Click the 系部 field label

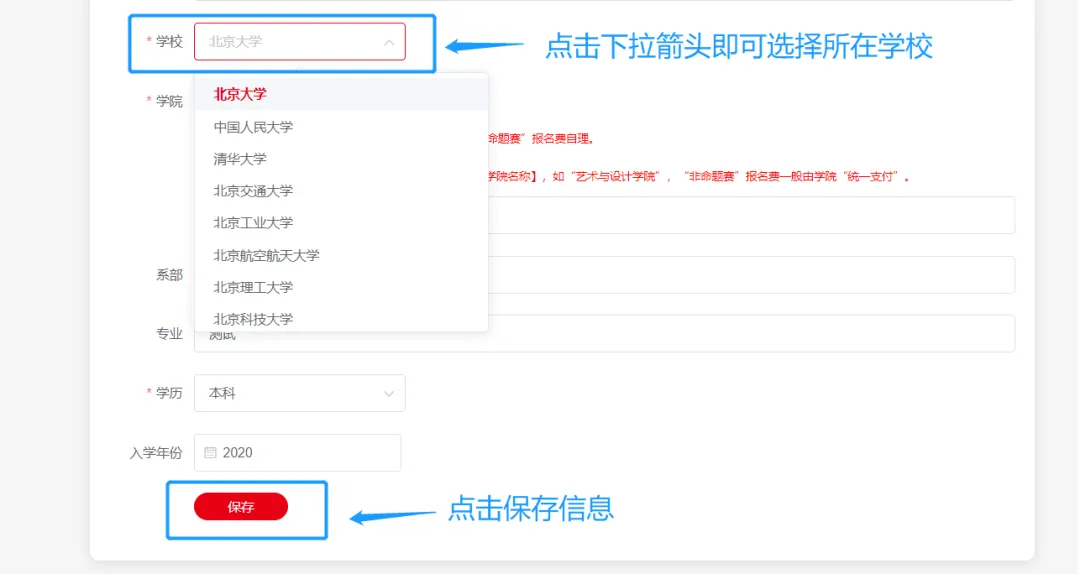[169, 276]
